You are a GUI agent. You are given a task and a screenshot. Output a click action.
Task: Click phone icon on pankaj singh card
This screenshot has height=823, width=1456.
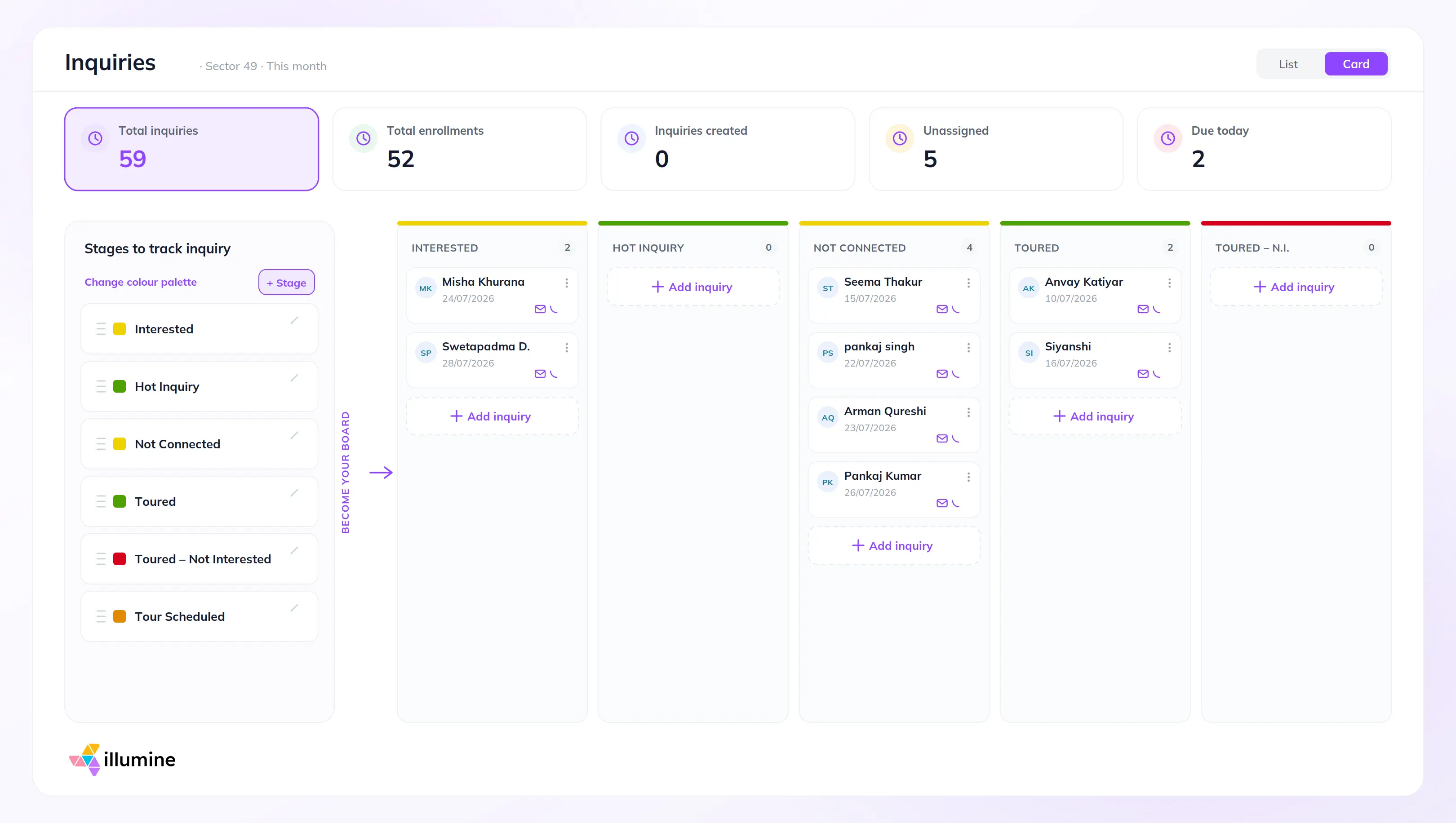pyautogui.click(x=956, y=374)
